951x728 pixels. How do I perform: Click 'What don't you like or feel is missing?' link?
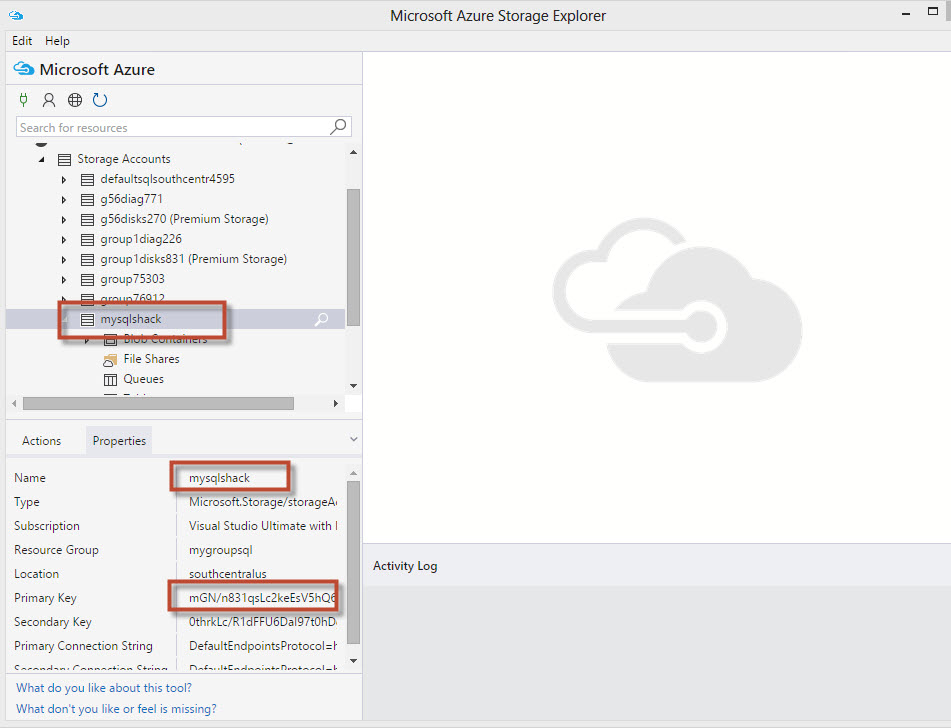[x=116, y=709]
